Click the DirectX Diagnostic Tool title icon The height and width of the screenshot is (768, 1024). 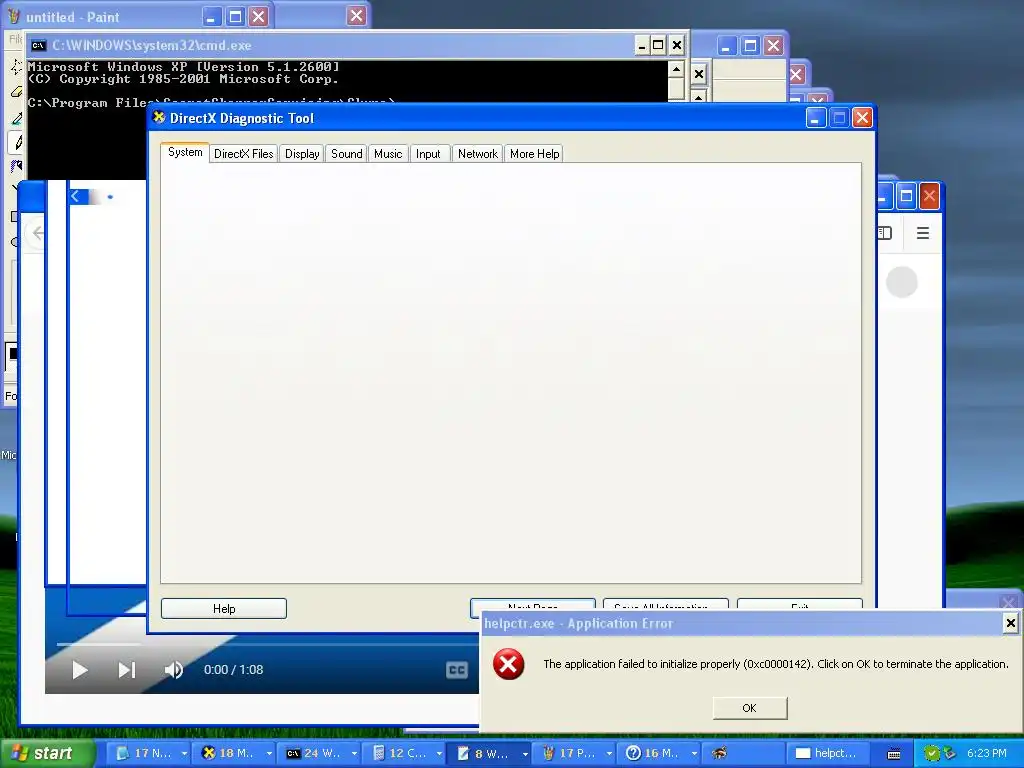(x=159, y=118)
